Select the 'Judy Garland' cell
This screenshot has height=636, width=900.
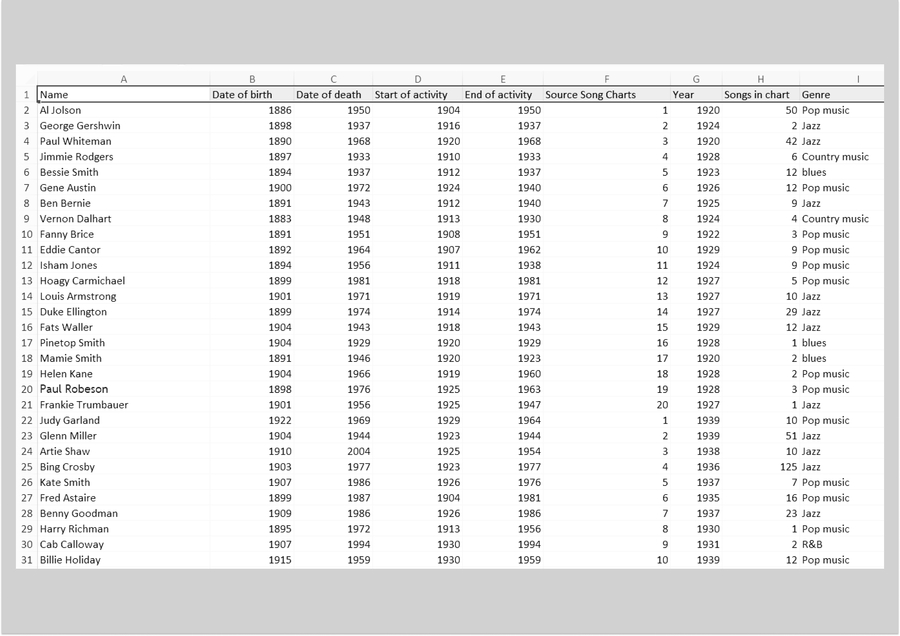[x=123, y=420]
